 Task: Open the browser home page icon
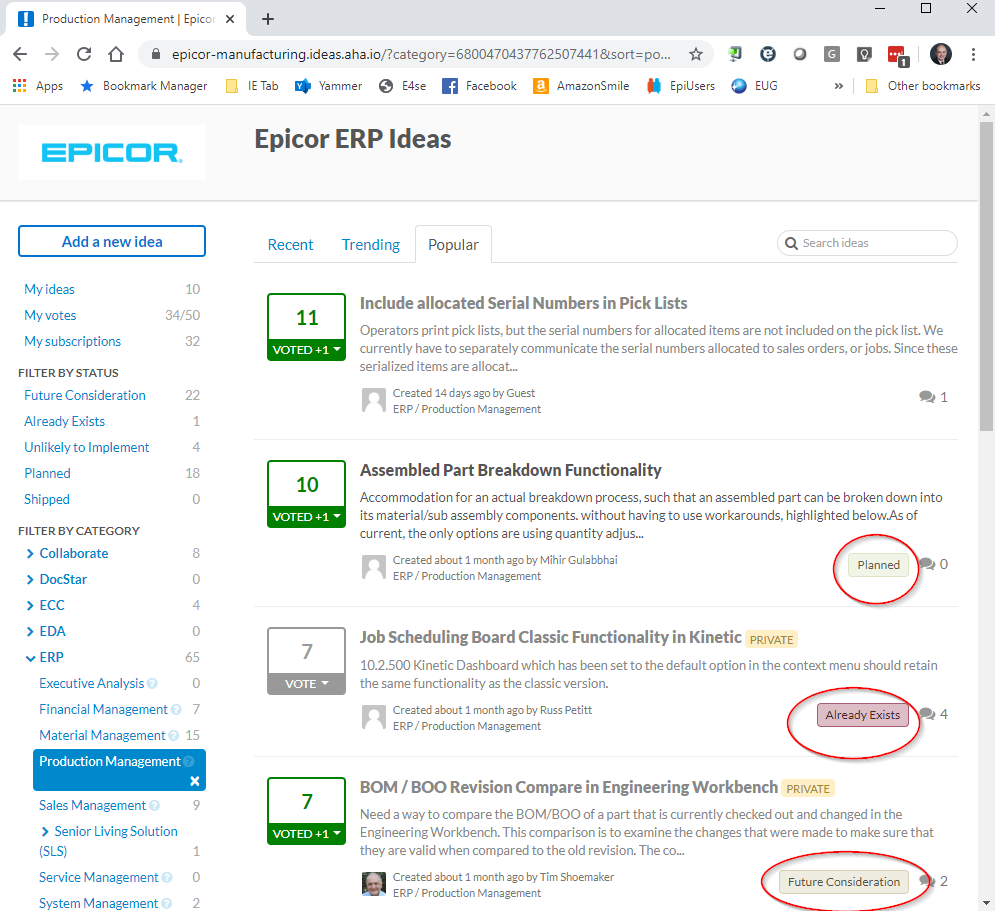coord(115,55)
